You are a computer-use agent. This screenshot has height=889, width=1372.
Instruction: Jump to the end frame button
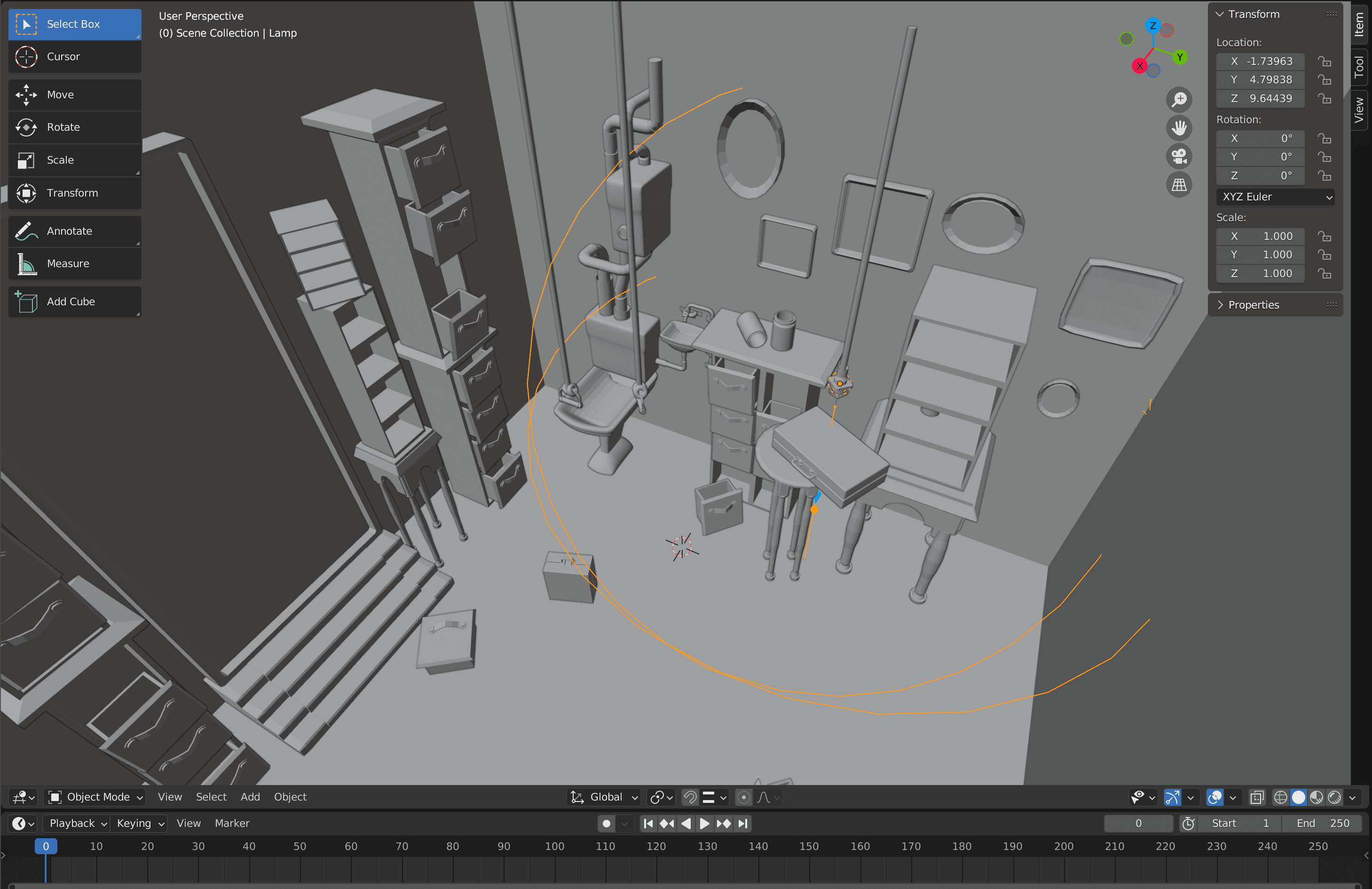click(743, 823)
